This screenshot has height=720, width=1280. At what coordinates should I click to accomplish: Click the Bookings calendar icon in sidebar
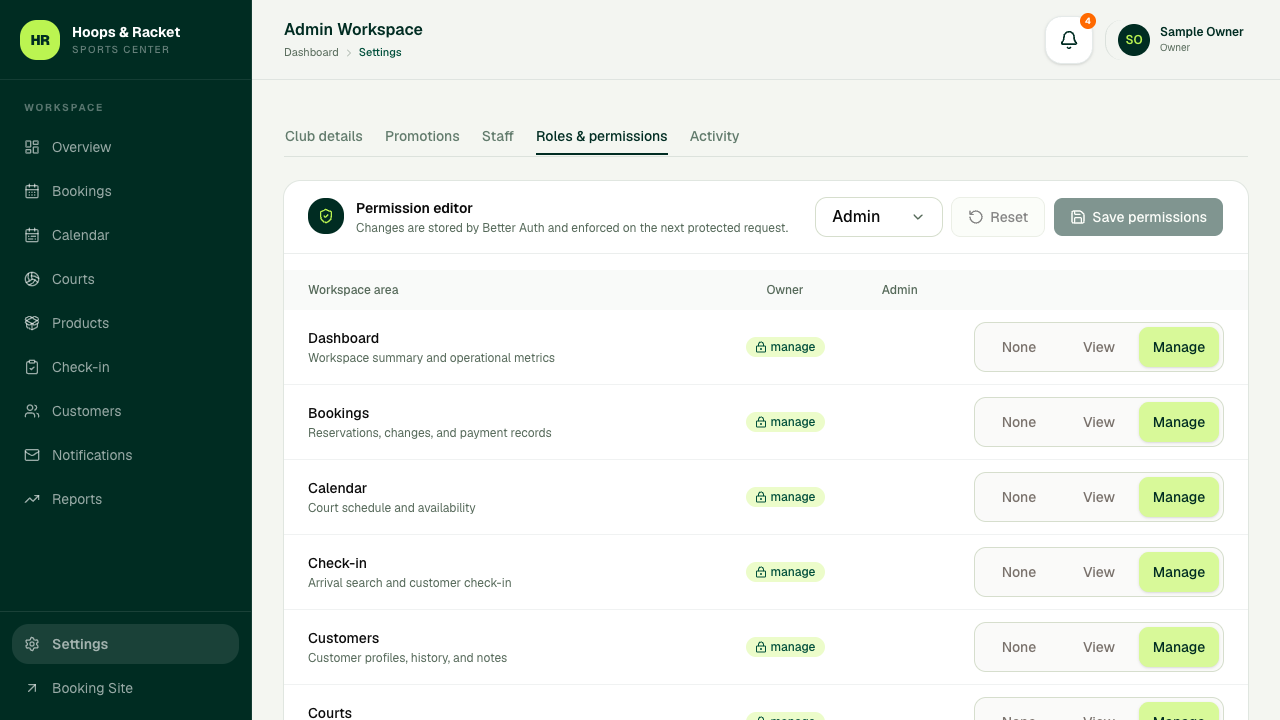(x=32, y=191)
